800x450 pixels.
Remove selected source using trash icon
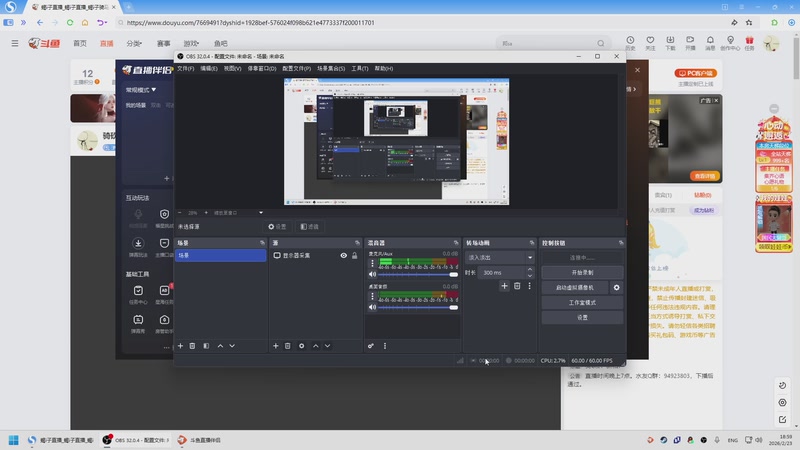click(x=288, y=346)
